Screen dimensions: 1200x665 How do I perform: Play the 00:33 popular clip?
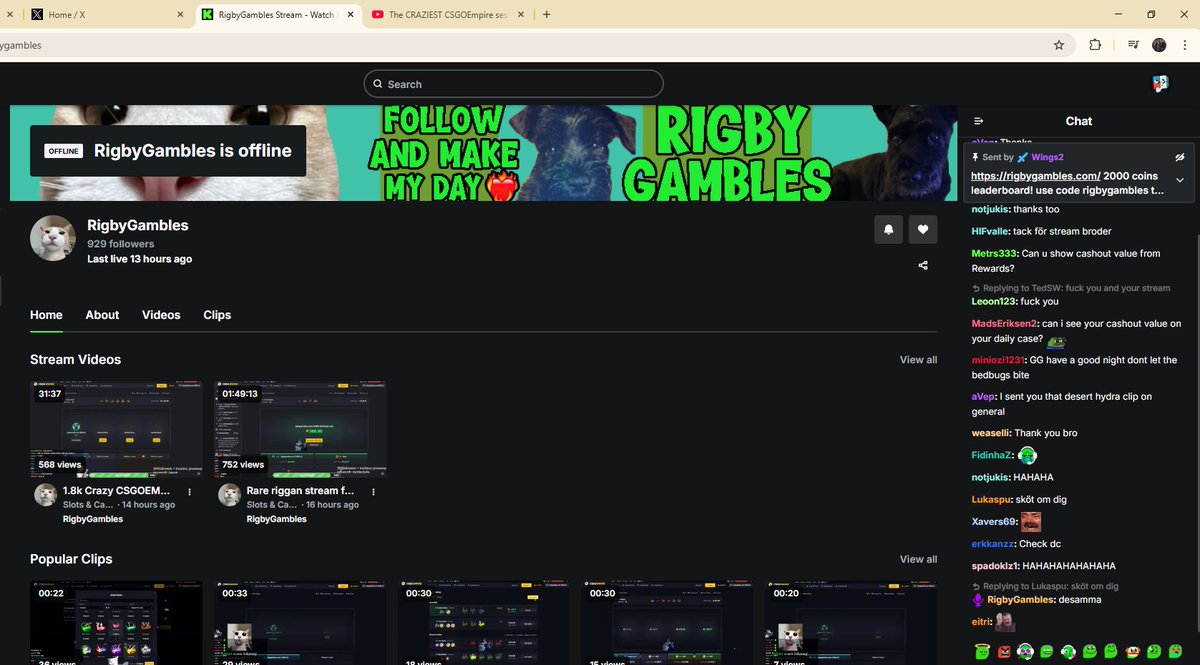click(x=300, y=622)
